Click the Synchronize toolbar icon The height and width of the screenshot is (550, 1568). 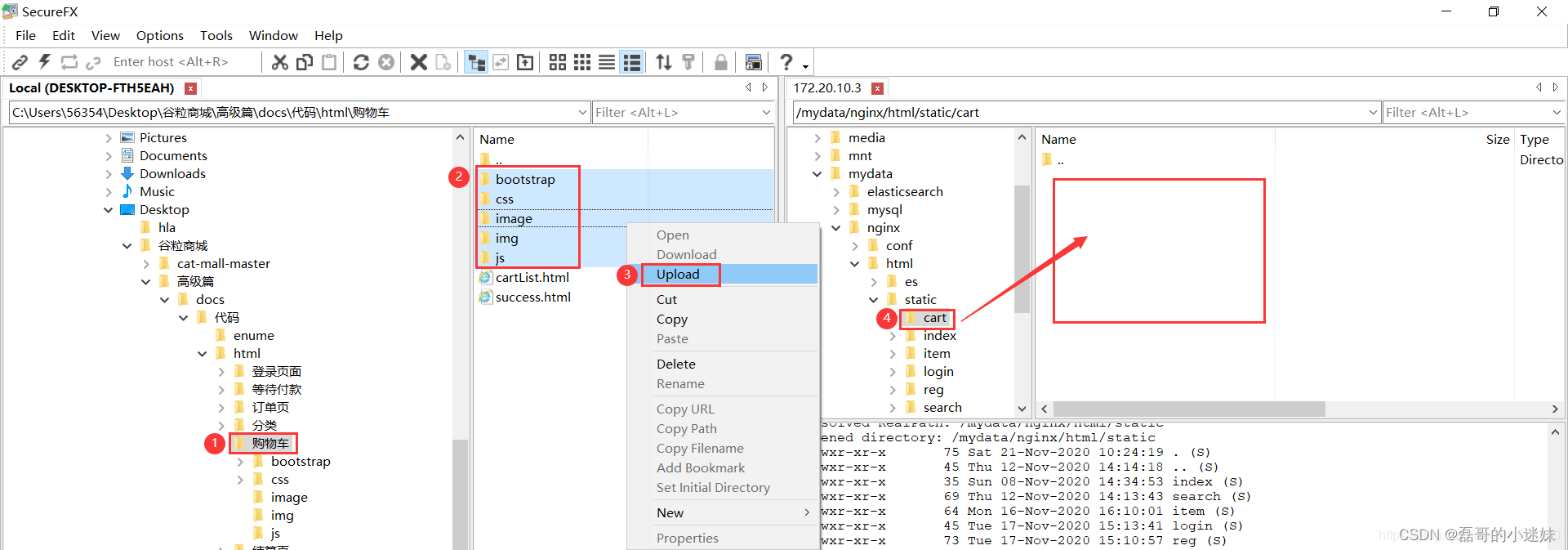[x=501, y=62]
